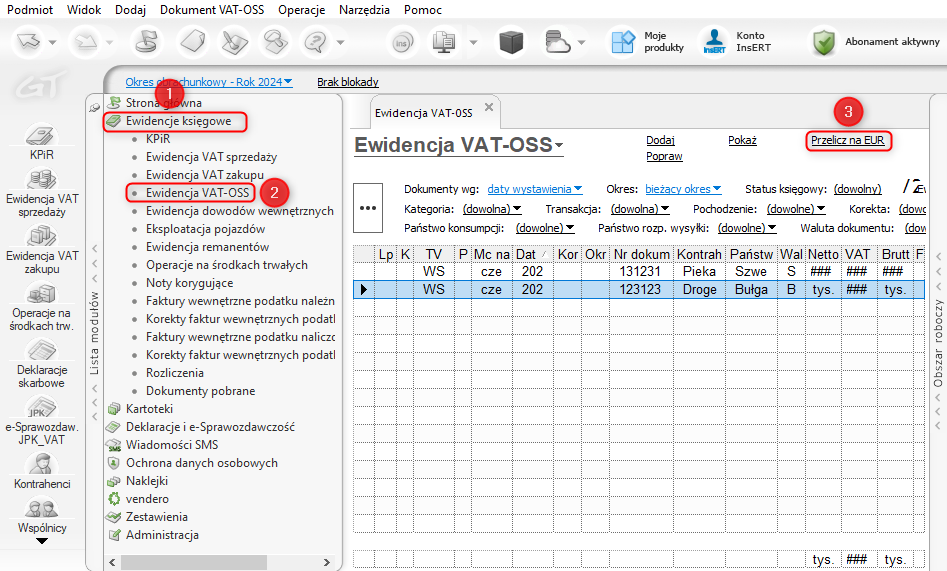Open the Transakcja (dowolna) dropdown

(x=640, y=209)
